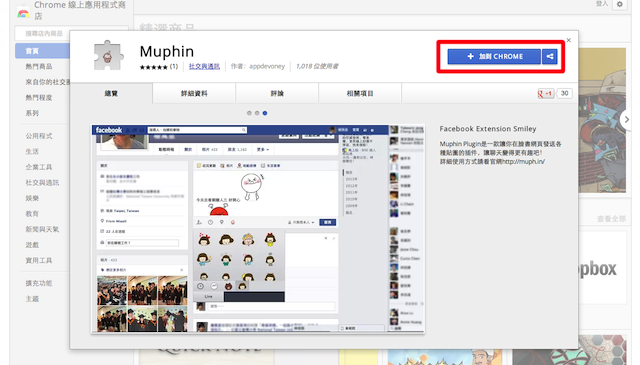
Task: Open 新聞與天氣 category in sidebar
Action: (42, 229)
